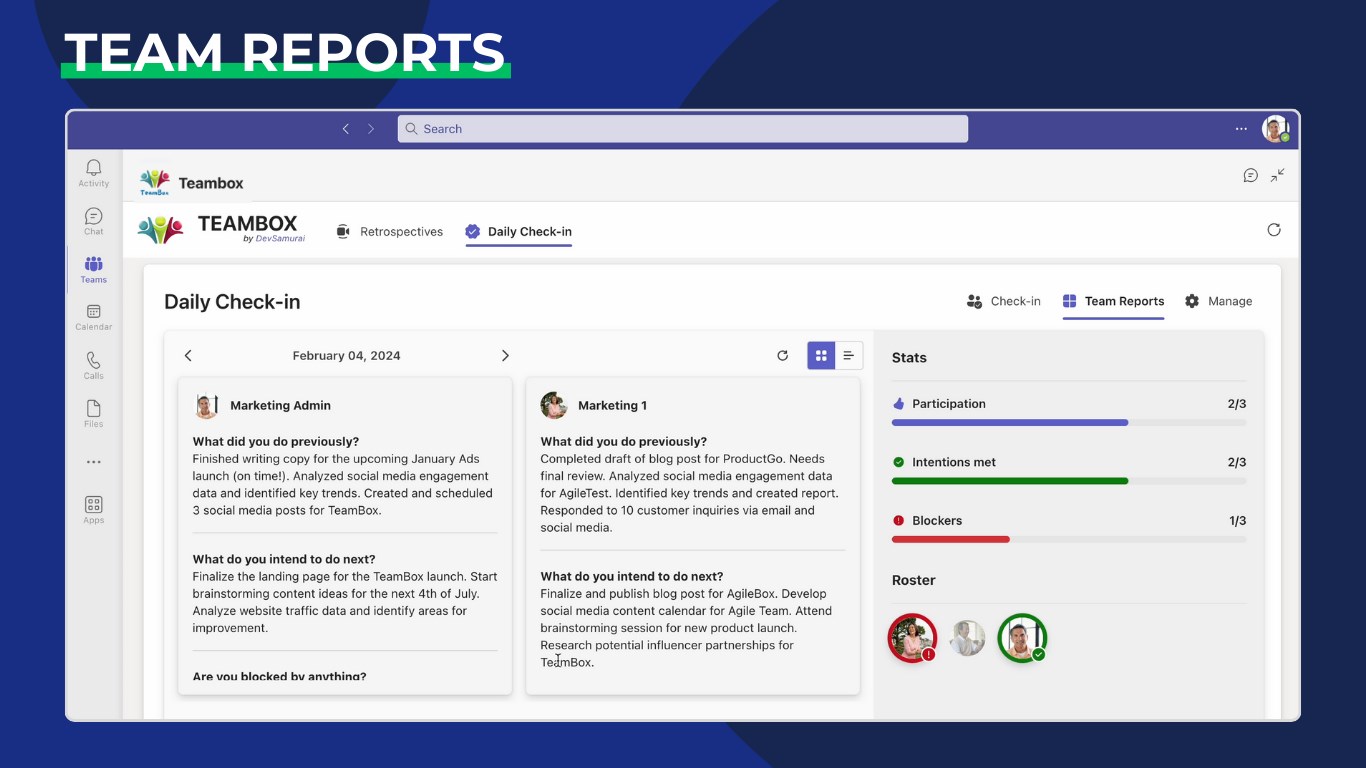Click the Participation 2/3 value
Screen dimensions: 1366x768
coord(1237,404)
